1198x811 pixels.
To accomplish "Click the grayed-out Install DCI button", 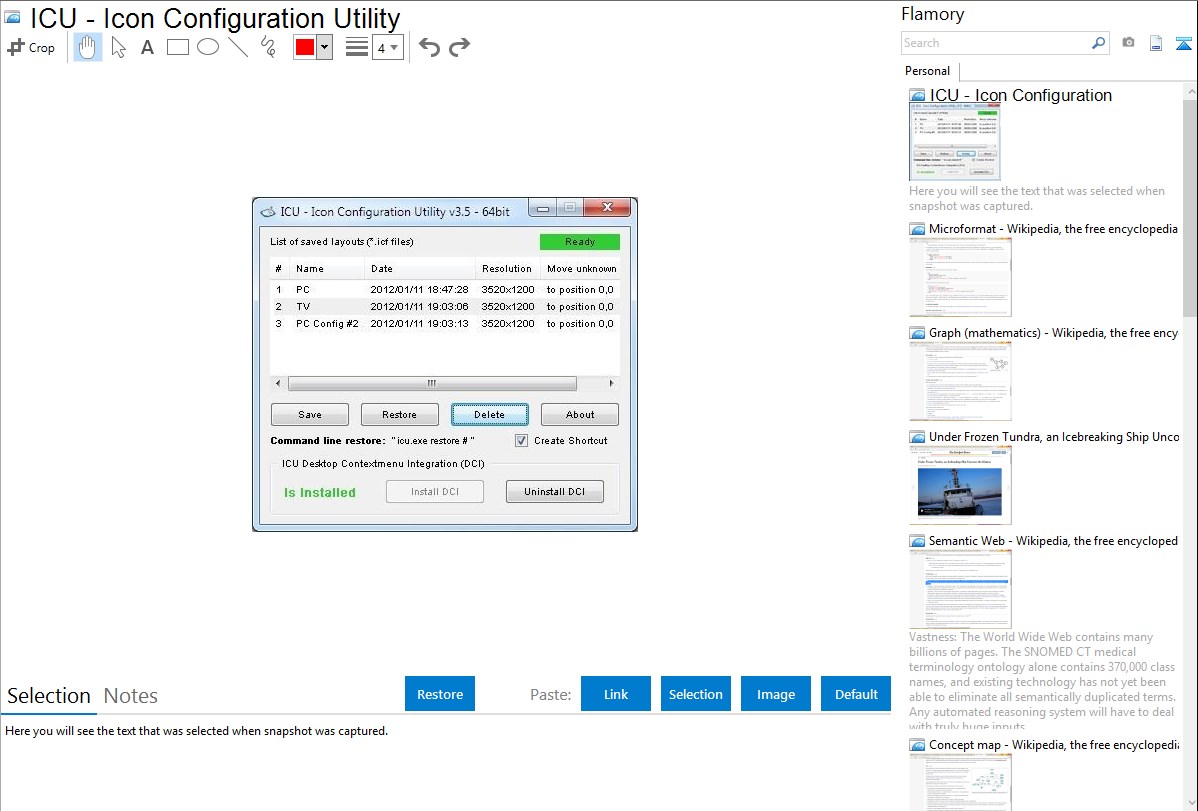I will click(435, 491).
